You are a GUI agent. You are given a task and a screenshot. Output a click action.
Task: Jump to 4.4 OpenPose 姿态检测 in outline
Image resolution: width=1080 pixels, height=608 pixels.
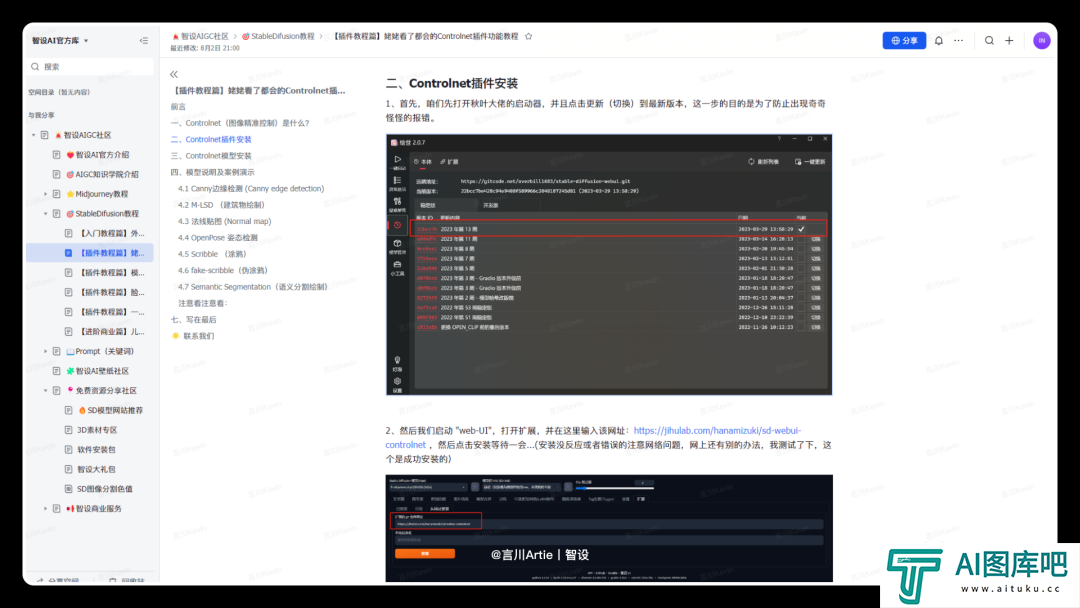(x=218, y=238)
